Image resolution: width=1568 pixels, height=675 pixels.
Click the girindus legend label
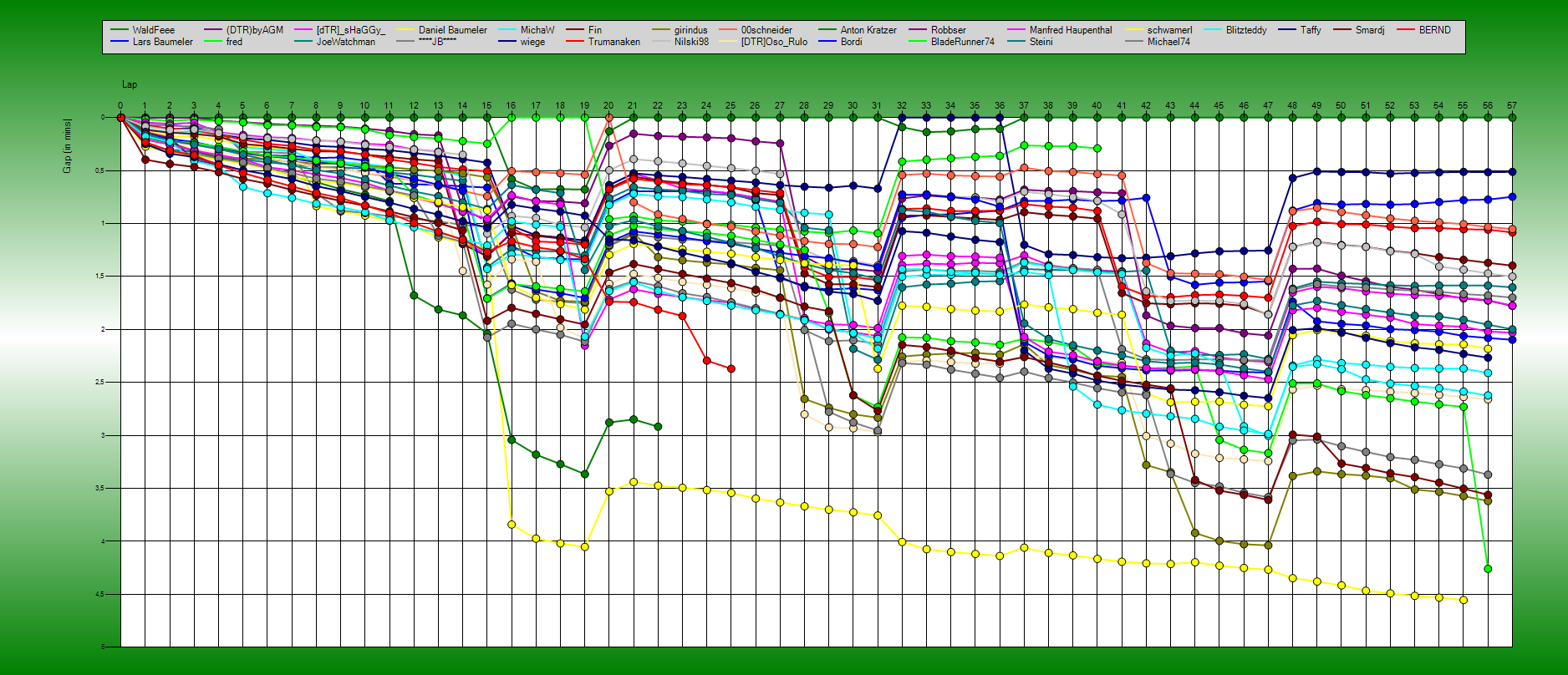coord(690,30)
